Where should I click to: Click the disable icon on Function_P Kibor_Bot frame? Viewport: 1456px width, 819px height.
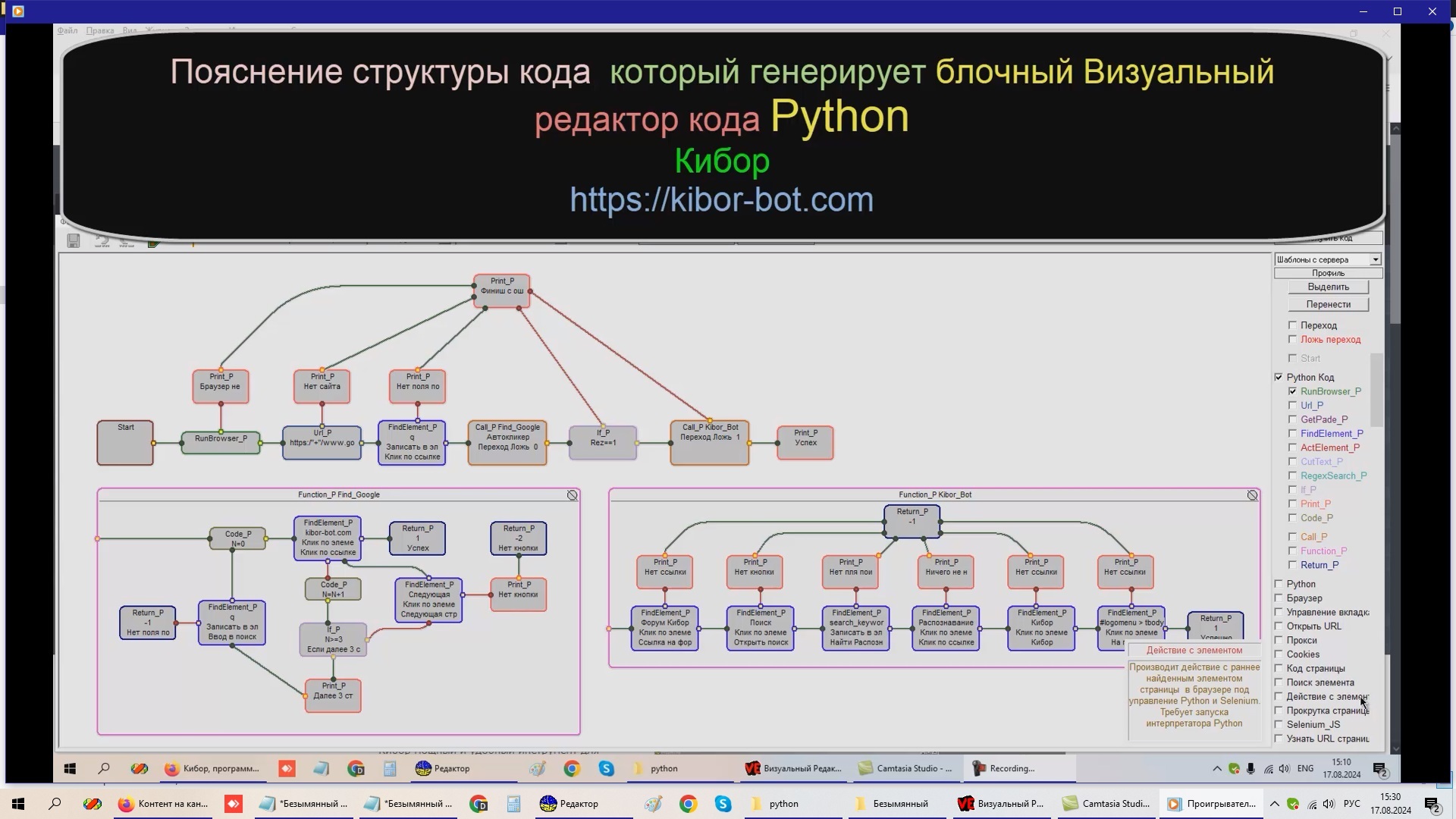point(1252,494)
